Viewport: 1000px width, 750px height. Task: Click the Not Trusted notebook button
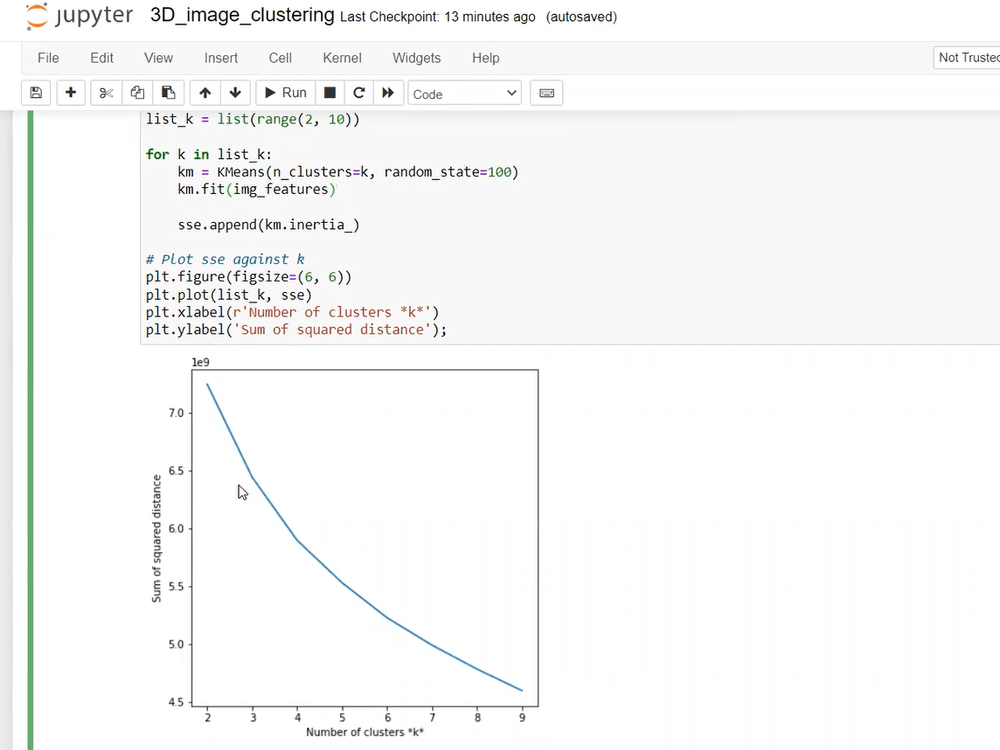[967, 57]
